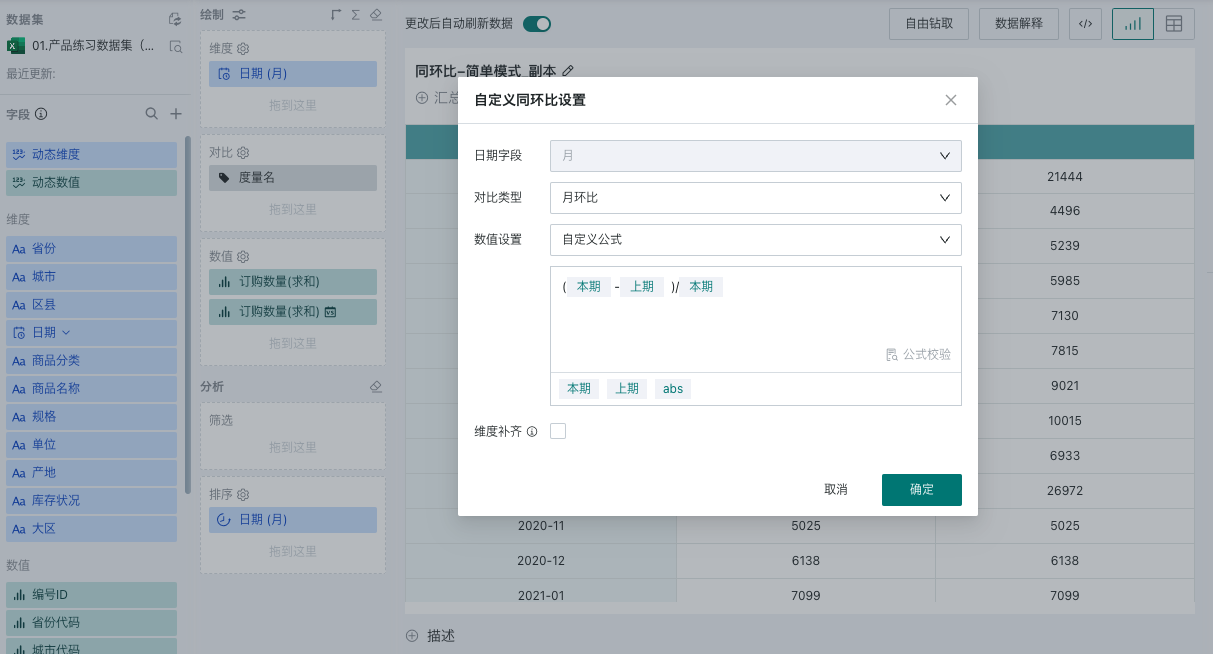Open the 绘制 settings slider icon
The width and height of the screenshot is (1213, 654).
click(238, 15)
